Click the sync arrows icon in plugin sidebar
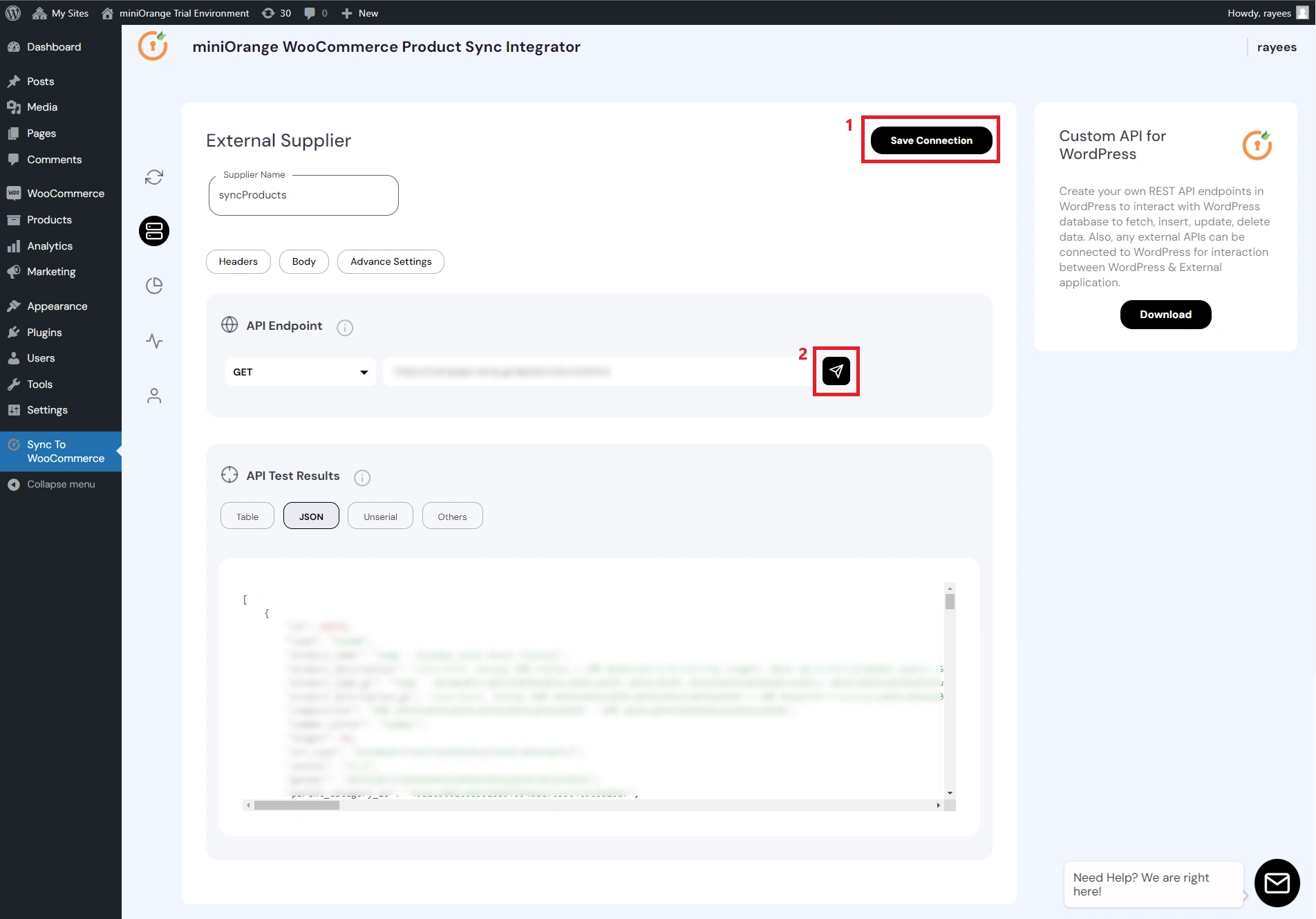 (x=154, y=177)
